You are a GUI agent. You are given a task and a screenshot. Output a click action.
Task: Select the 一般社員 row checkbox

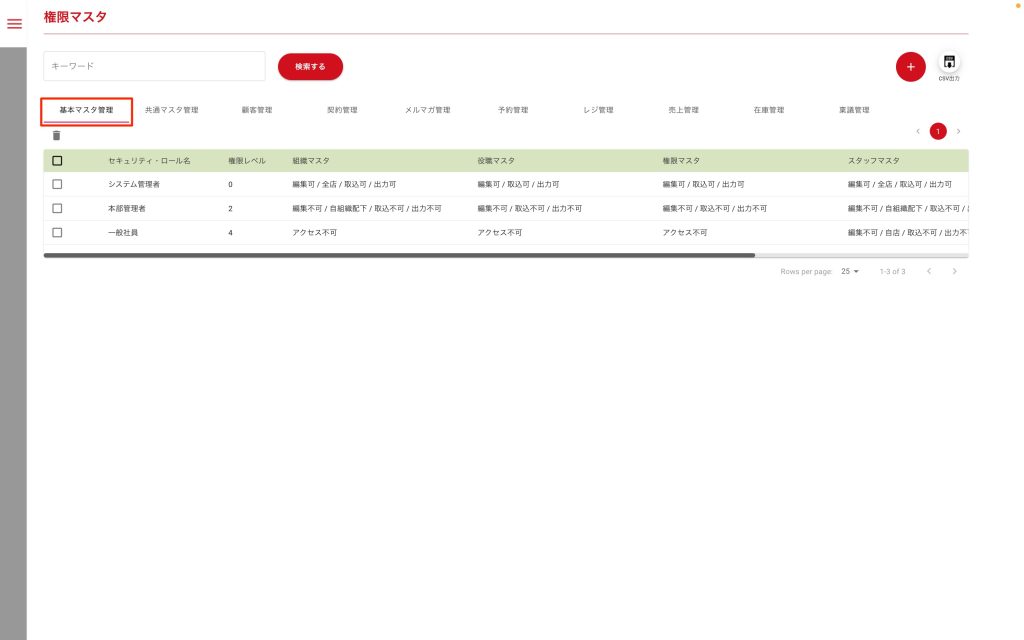coord(57,232)
